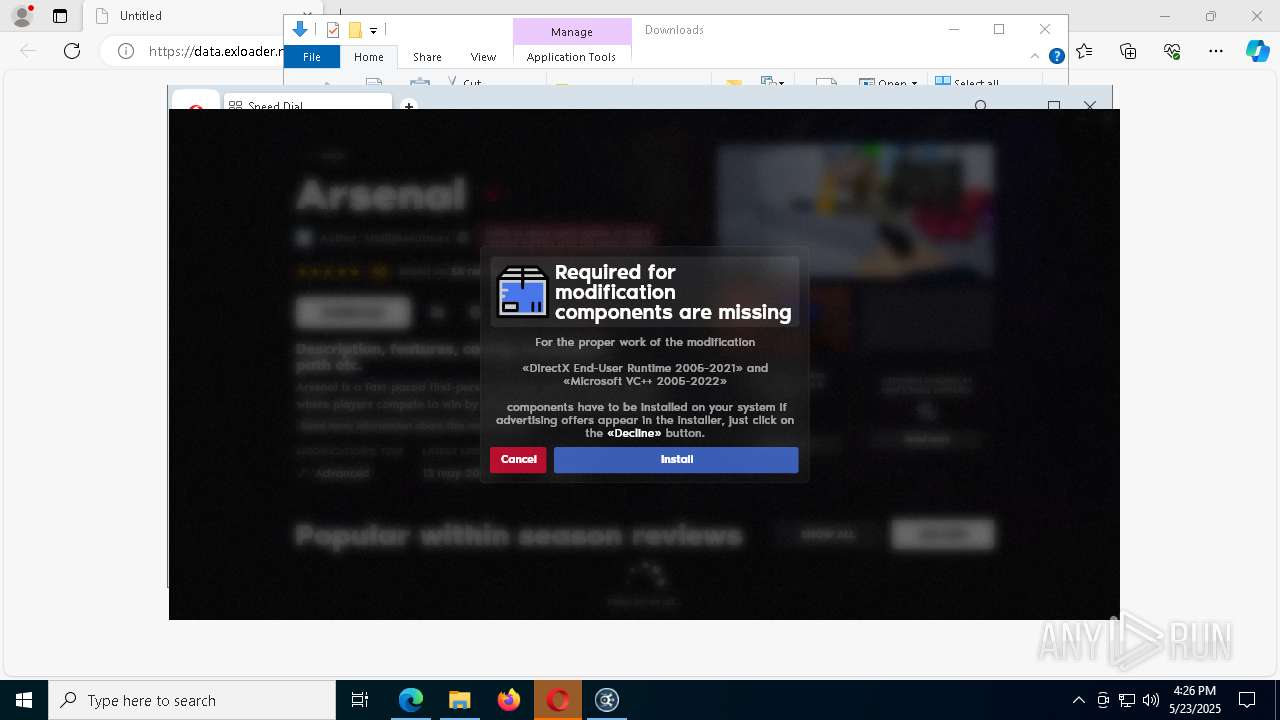Image resolution: width=1280 pixels, height=720 pixels.
Task: Click Explorer quick access down-arrow icon
Action: pos(299,30)
